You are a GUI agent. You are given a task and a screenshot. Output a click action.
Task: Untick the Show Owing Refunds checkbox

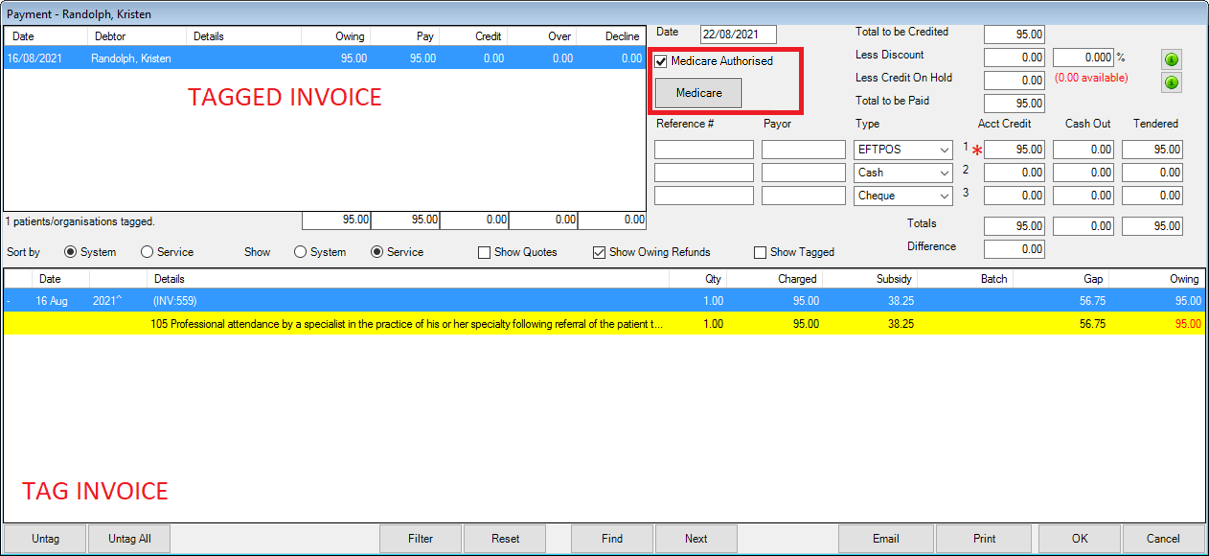(x=600, y=252)
